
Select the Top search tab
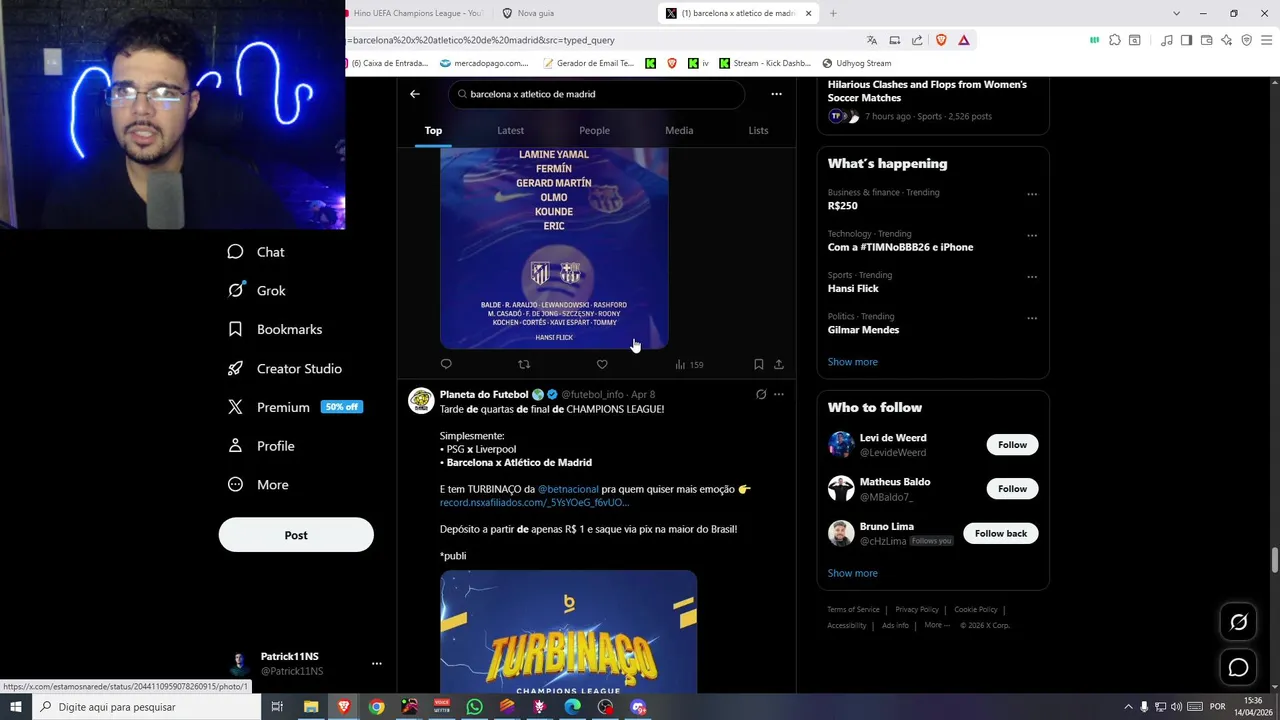(433, 130)
